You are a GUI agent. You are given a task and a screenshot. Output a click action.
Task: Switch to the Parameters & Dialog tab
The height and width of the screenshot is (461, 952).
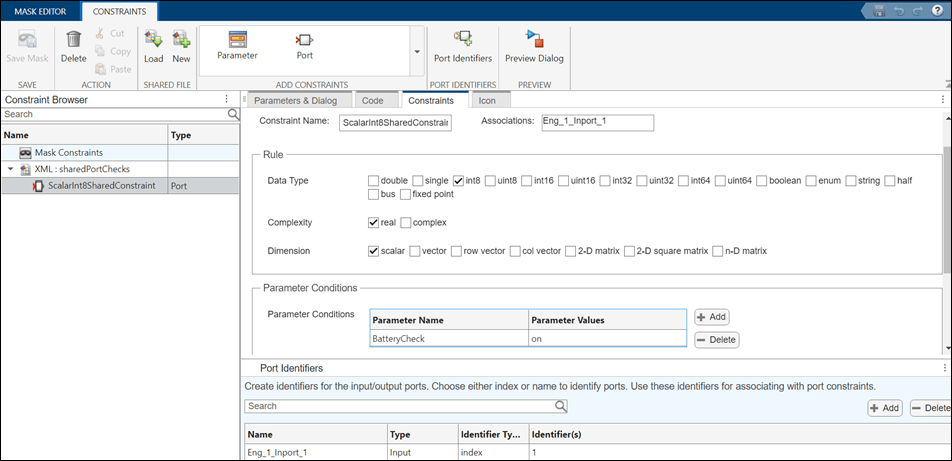[x=296, y=100]
